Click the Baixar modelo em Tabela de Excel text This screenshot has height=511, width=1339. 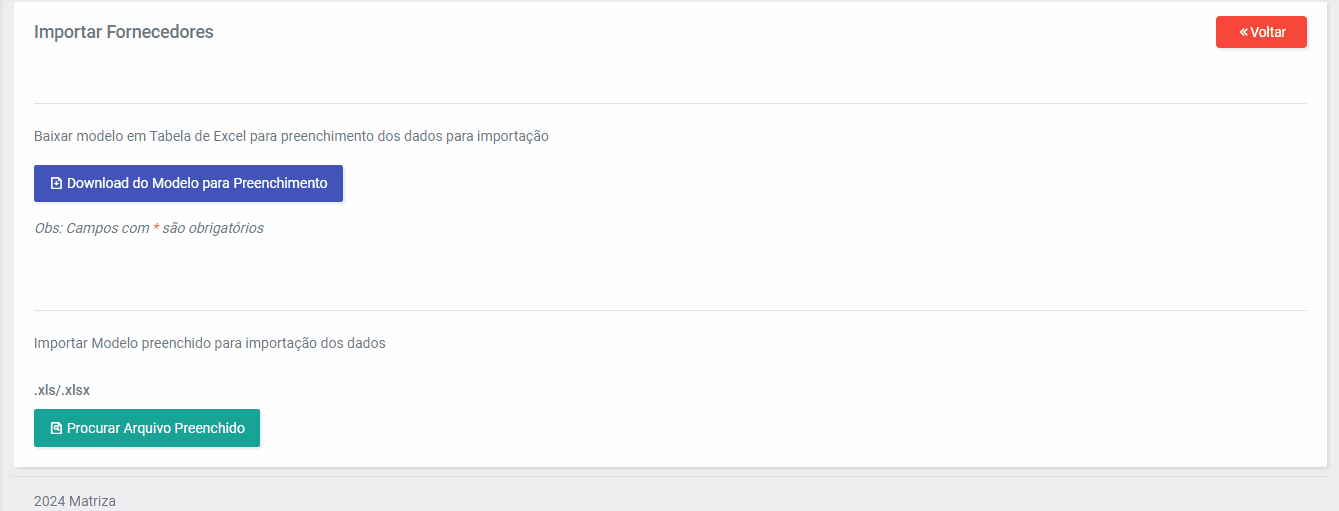pyautogui.click(x=291, y=136)
